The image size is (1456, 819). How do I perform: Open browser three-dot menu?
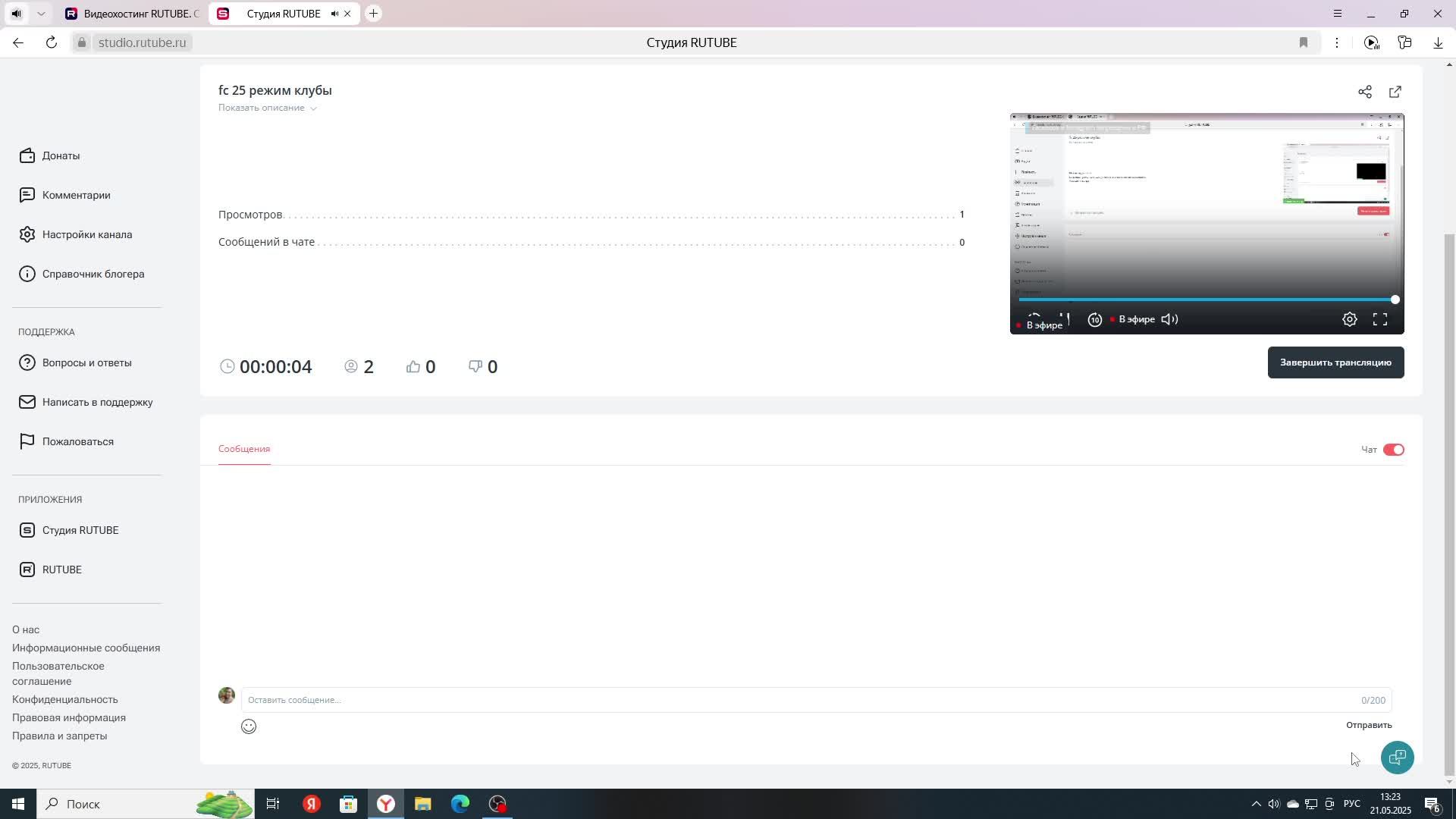pos(1337,42)
